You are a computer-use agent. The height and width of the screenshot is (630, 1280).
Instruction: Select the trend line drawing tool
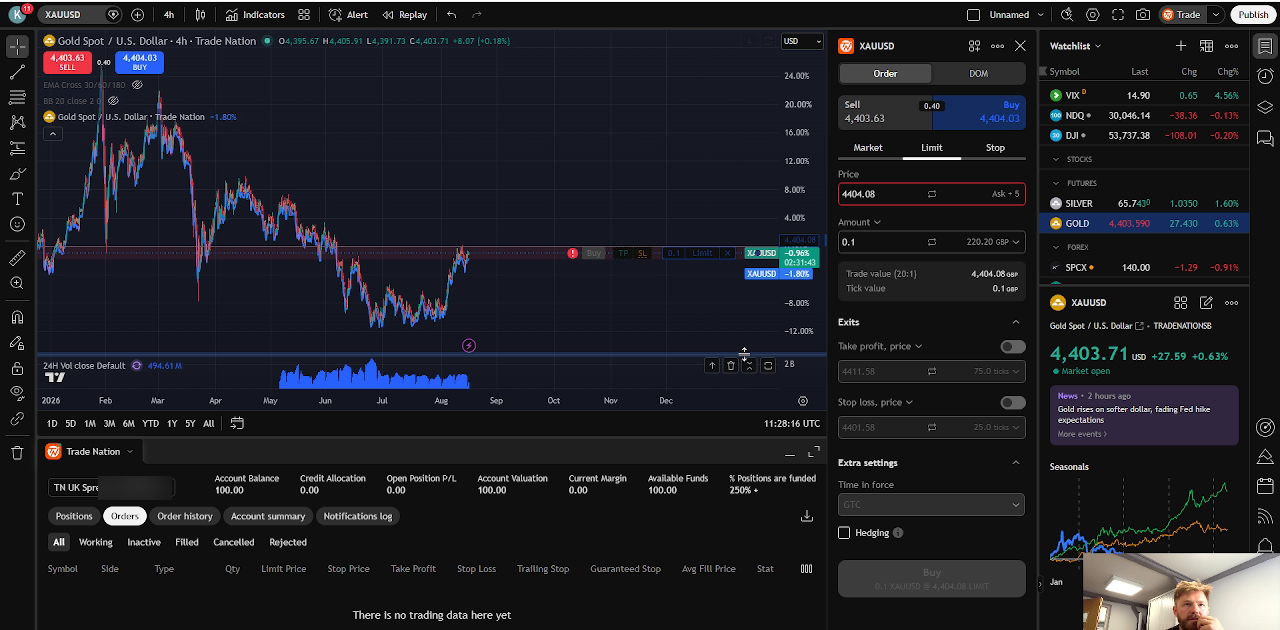click(x=17, y=72)
